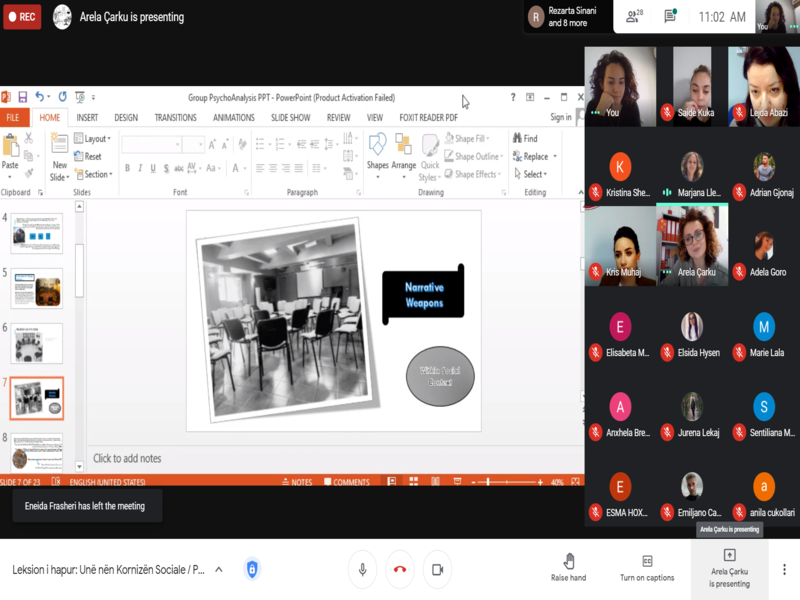800x600 pixels.
Task: Toggle the microphone mute button
Action: coord(363,569)
